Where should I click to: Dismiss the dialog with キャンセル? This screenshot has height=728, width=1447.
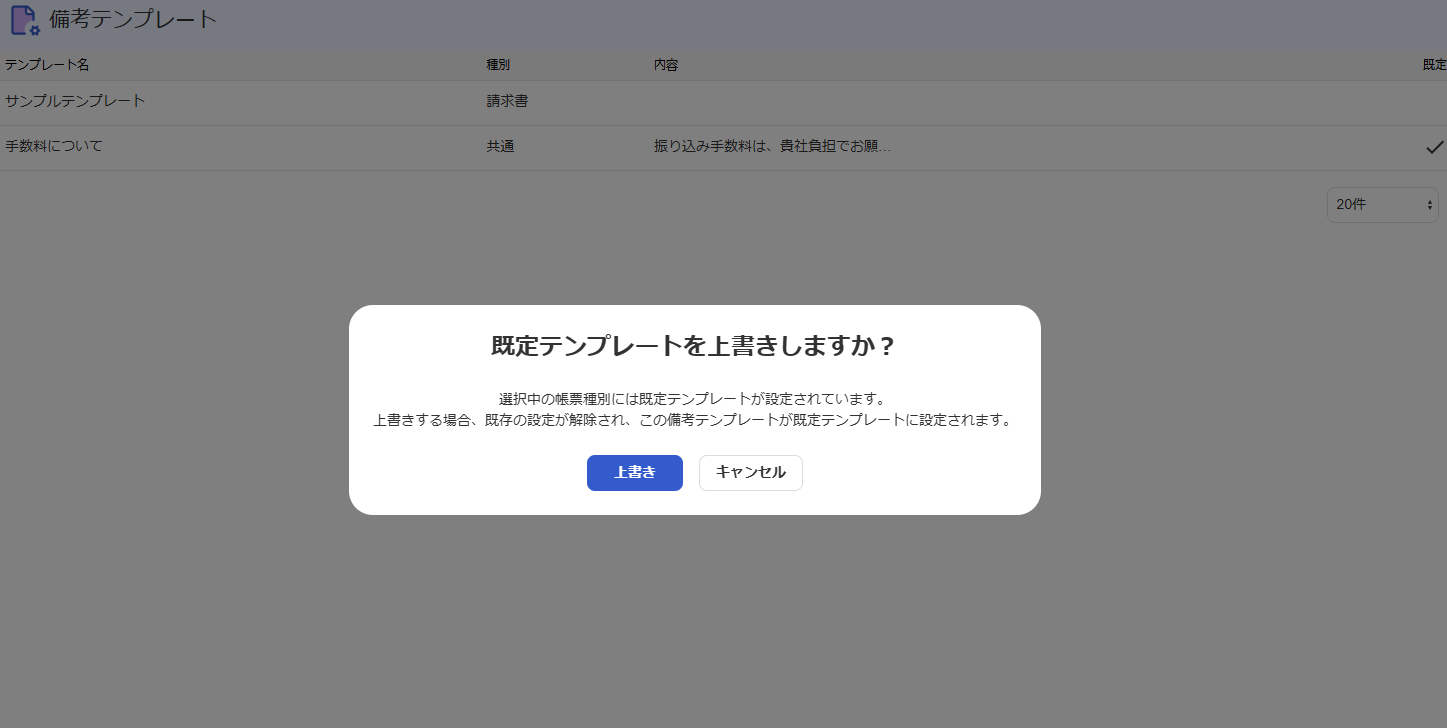tap(750, 473)
